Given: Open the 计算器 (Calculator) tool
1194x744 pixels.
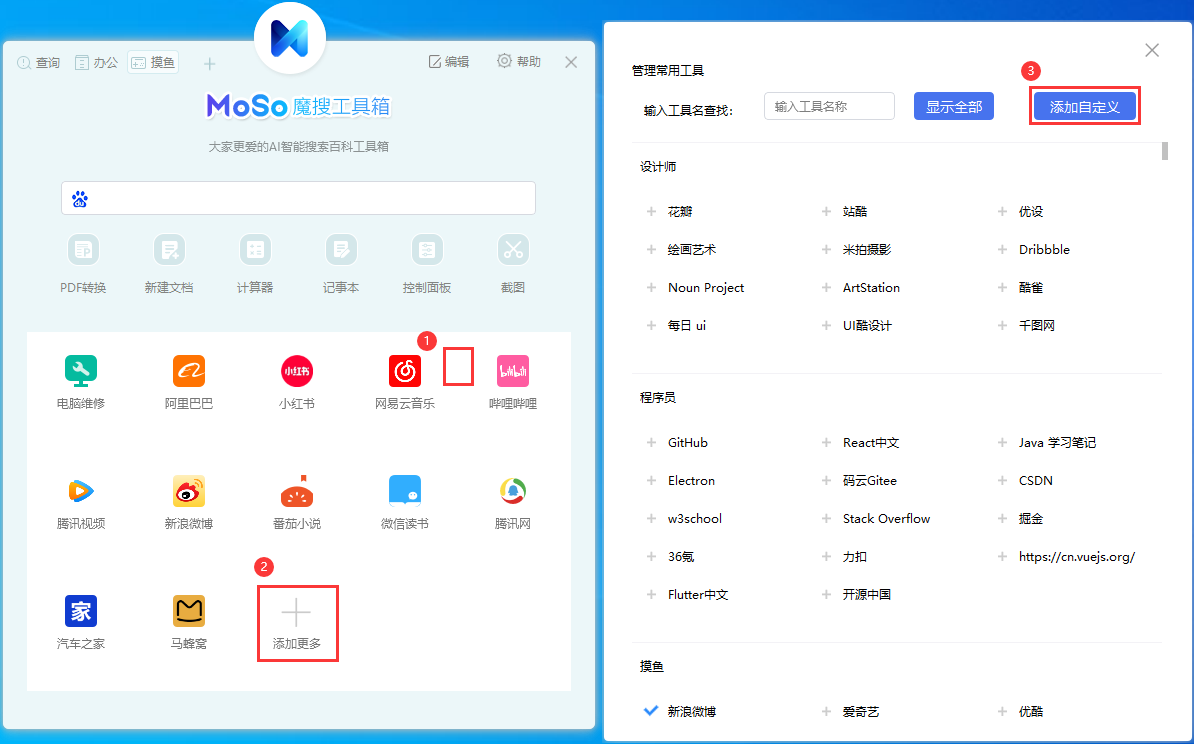Looking at the screenshot, I should point(254,263).
